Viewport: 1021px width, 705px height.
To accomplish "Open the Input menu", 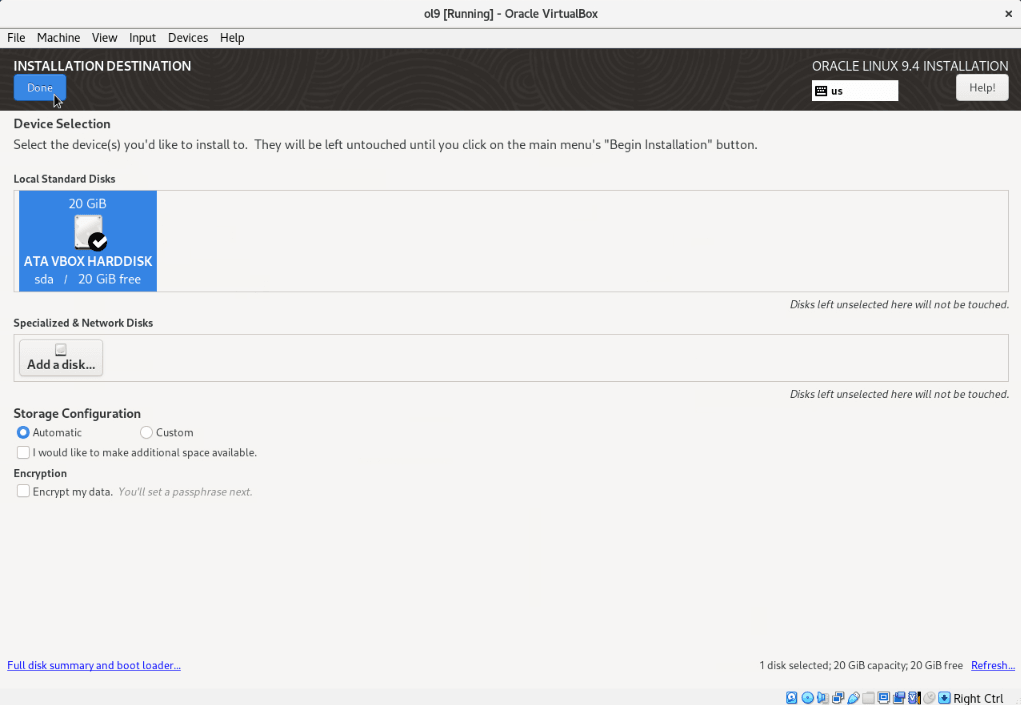I will tap(142, 38).
